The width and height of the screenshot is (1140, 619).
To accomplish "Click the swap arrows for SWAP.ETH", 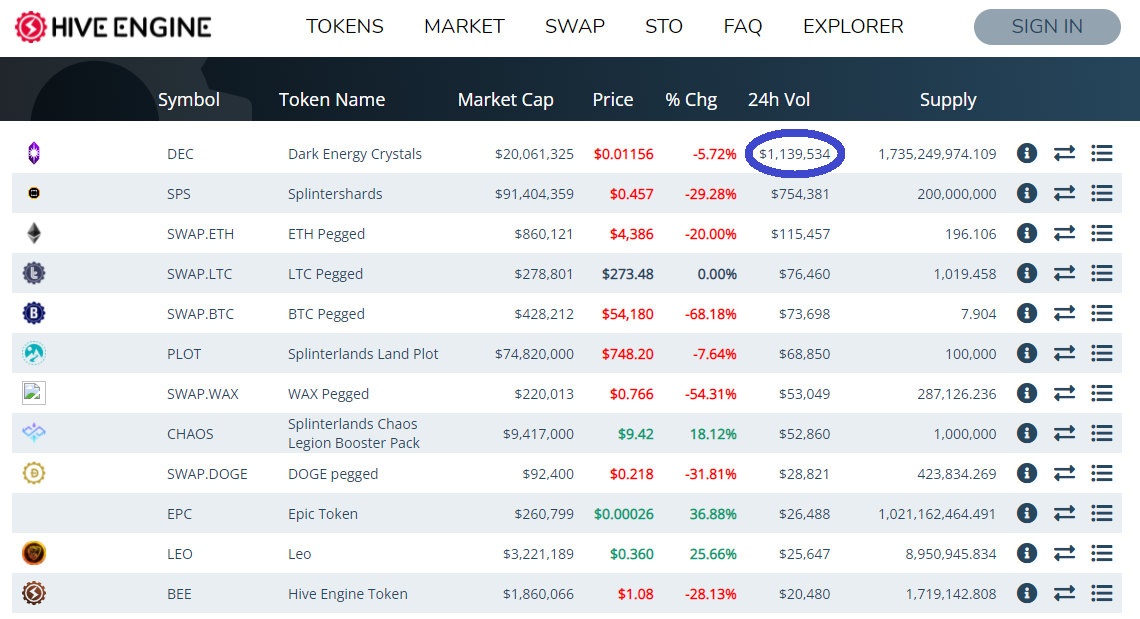I will 1064,233.
